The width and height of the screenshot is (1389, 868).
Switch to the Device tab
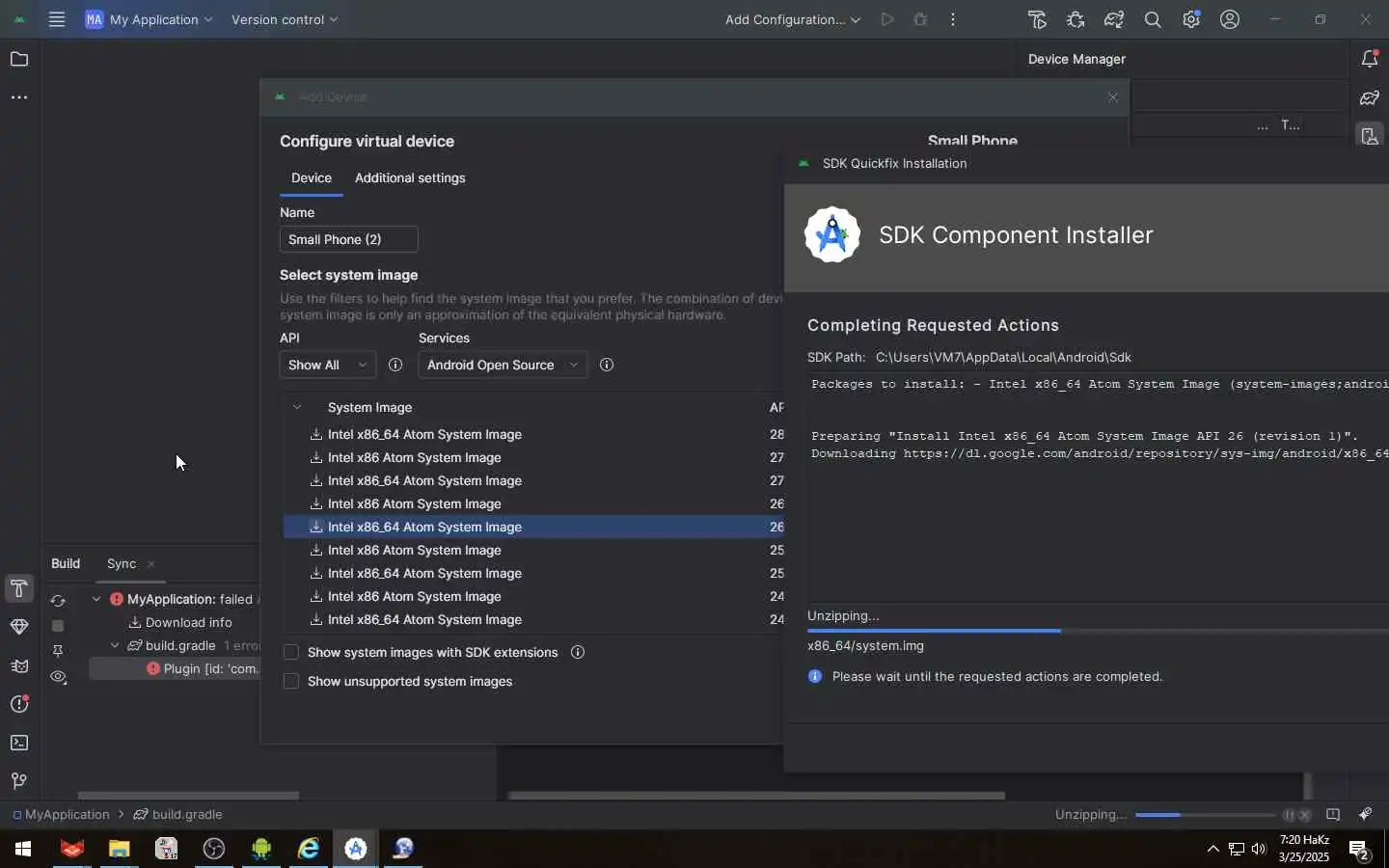[x=312, y=178]
